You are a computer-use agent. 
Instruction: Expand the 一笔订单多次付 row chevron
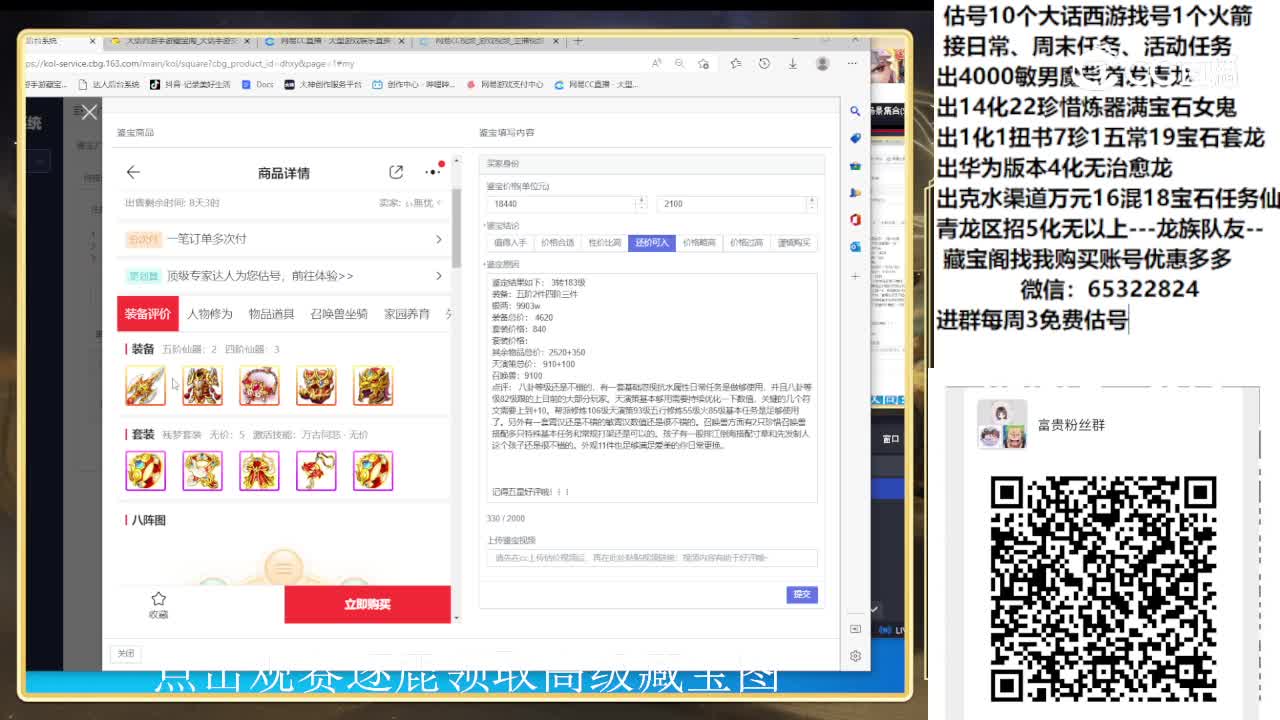pyautogui.click(x=438, y=239)
